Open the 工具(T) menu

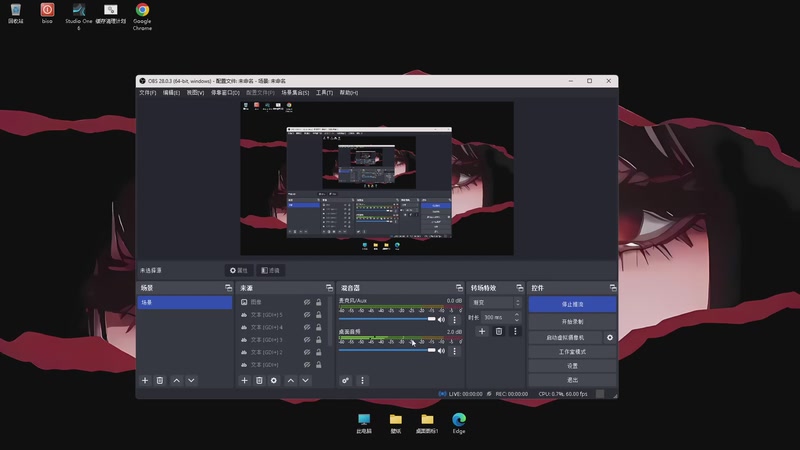[x=324, y=93]
